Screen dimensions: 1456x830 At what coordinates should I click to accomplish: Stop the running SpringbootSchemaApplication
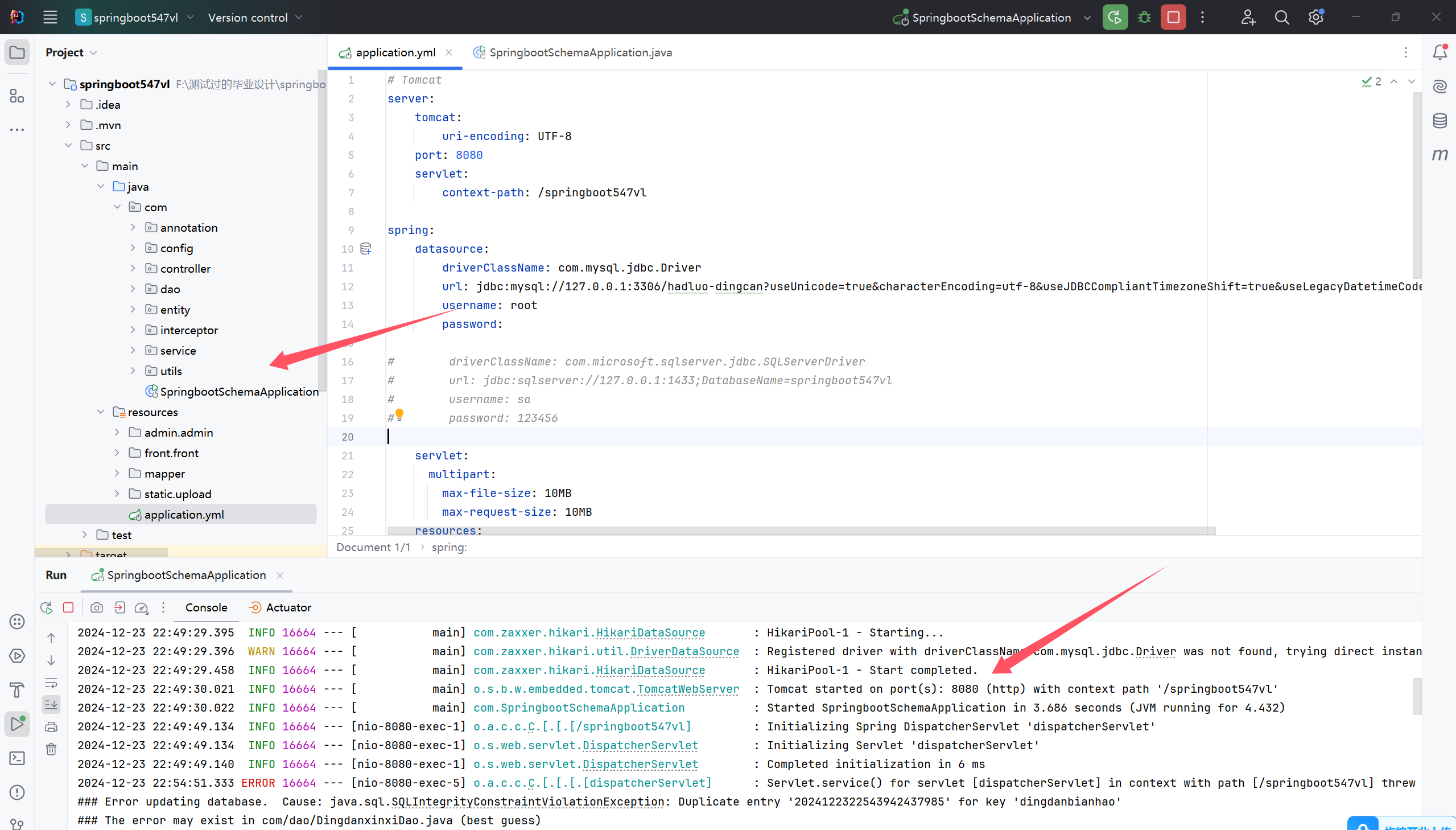click(1173, 17)
